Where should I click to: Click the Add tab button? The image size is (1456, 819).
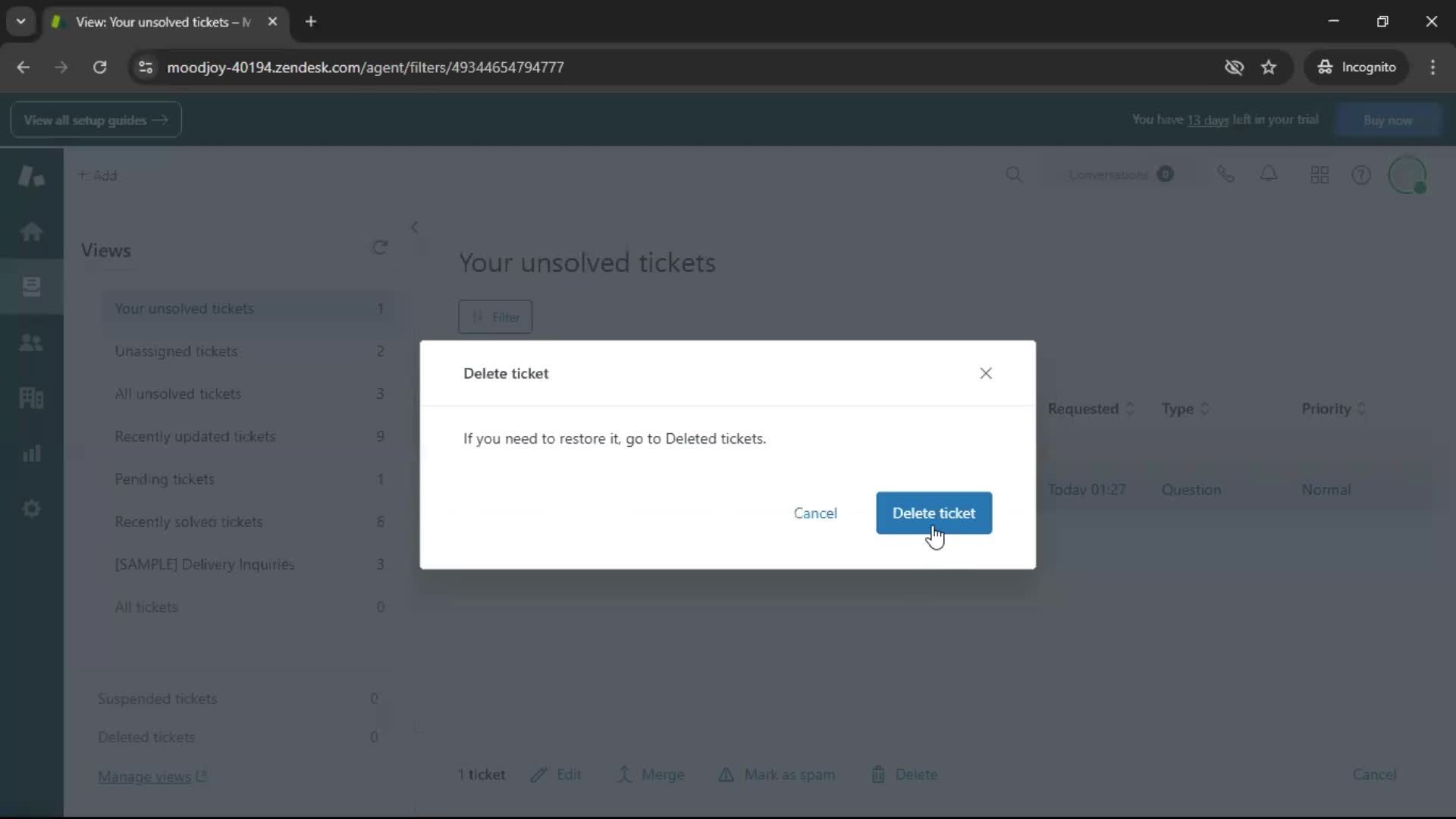click(x=97, y=175)
